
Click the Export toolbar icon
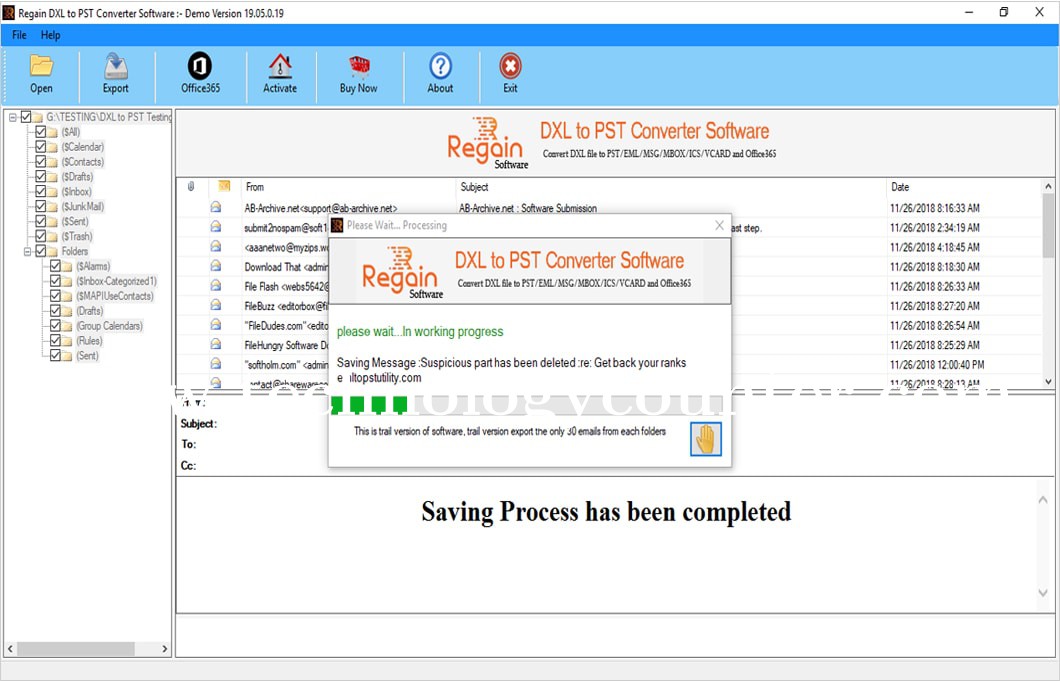tap(116, 66)
